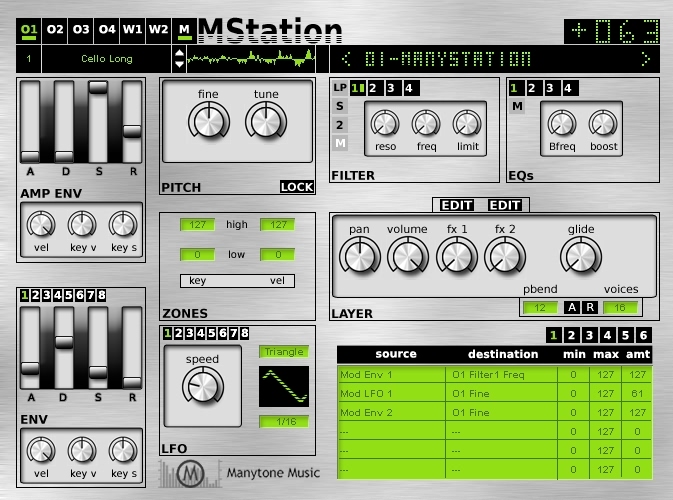Screen dimensions: 673x500
Task: Click the triangle waveform display
Action: [x=284, y=386]
